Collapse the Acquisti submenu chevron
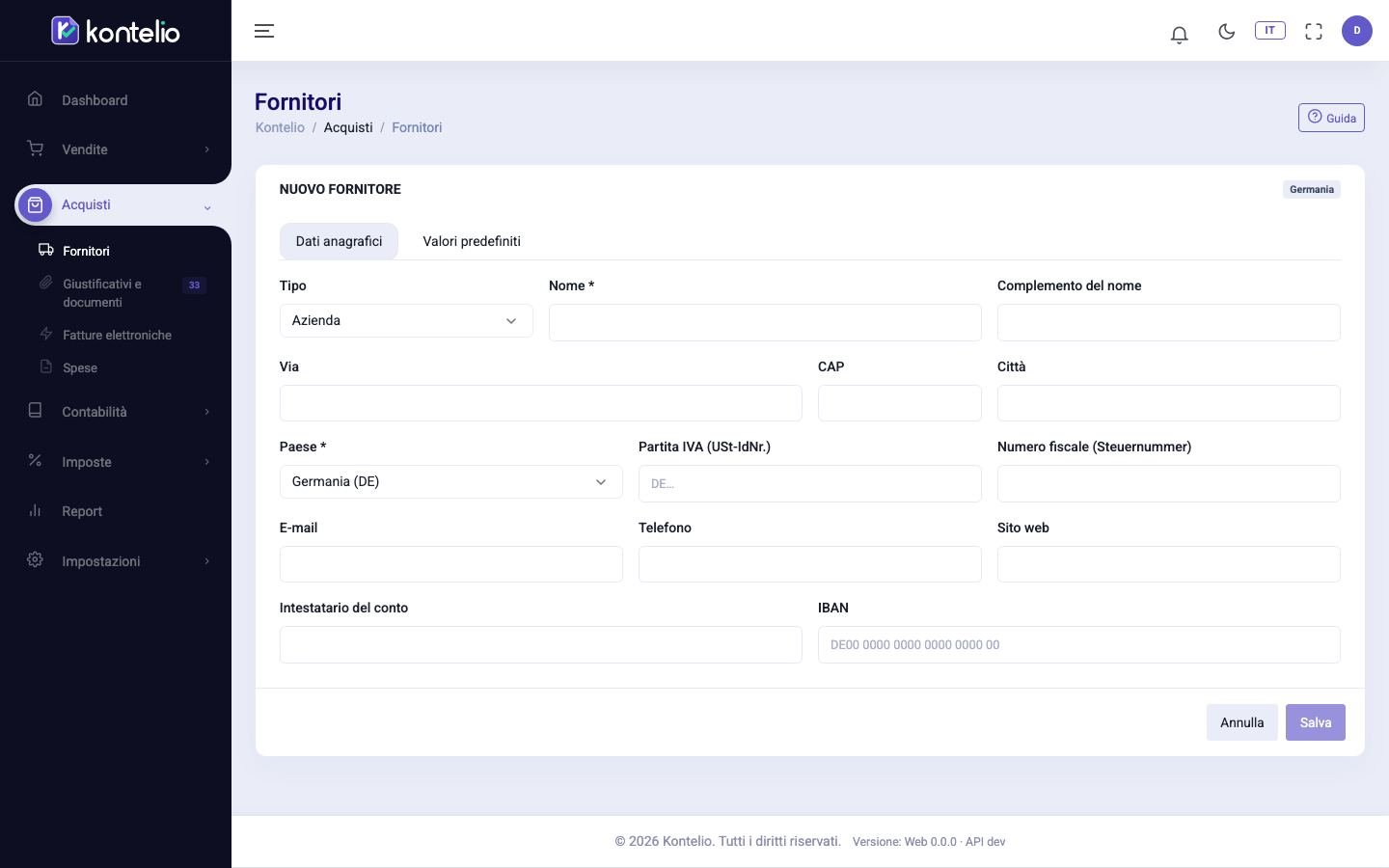The width and height of the screenshot is (1389, 868). click(x=206, y=207)
